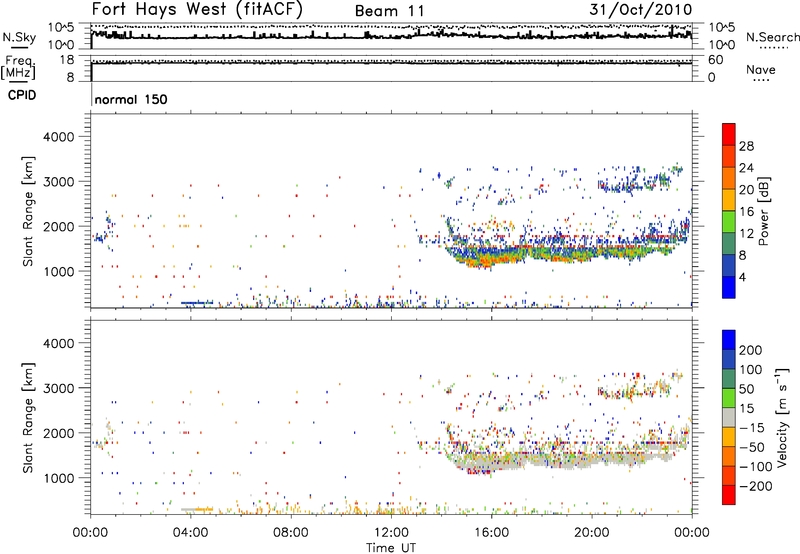The width and height of the screenshot is (800, 554).
Task: Click the blue bottom segment of Power colorbar
Action: click(729, 287)
